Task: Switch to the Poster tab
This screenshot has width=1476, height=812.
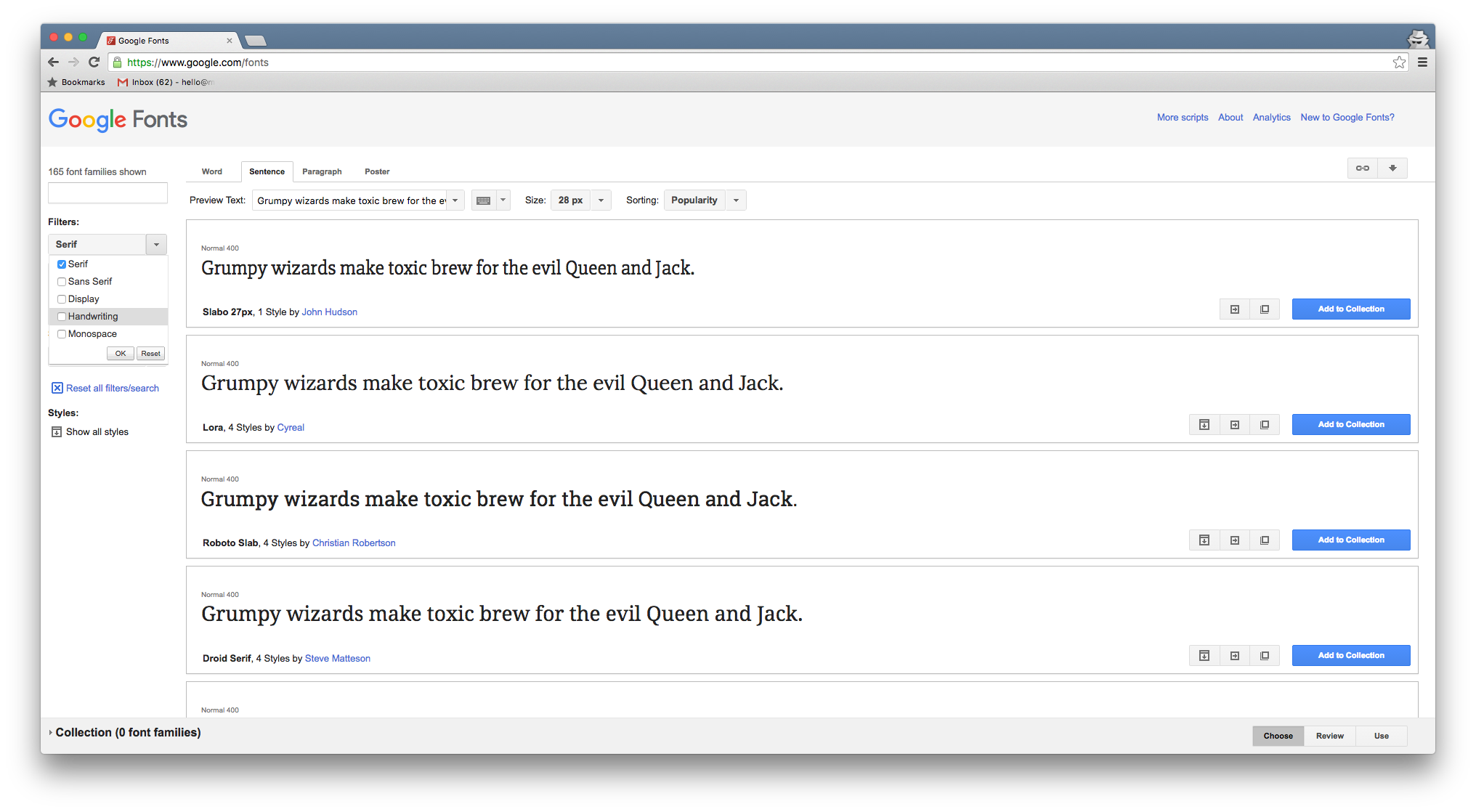Action: point(377,172)
